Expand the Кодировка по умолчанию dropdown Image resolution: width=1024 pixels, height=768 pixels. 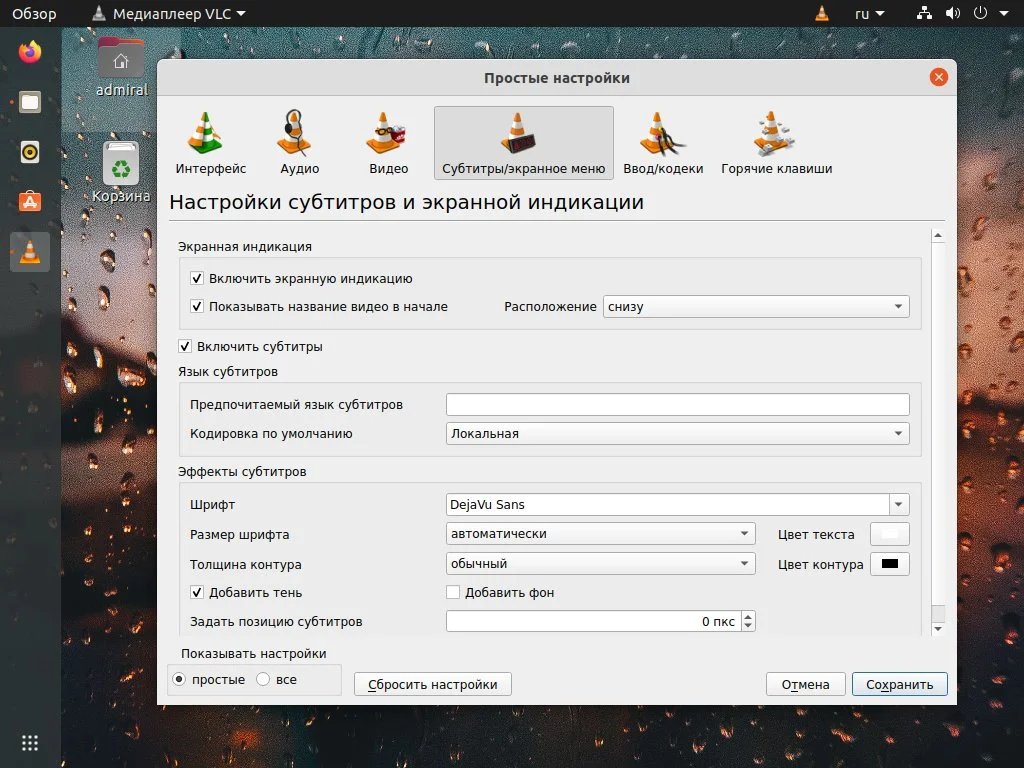coord(677,433)
